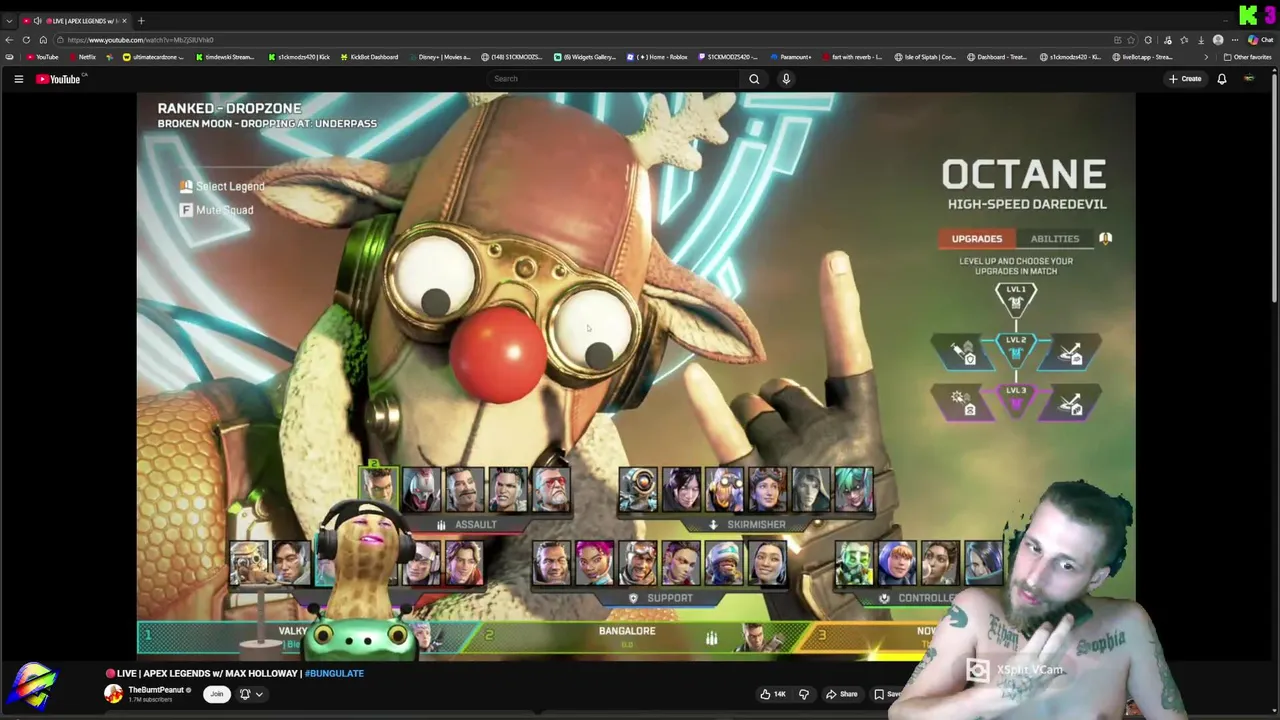Select the LIVE | APEX LEGENDS browser tab

click(x=75, y=21)
